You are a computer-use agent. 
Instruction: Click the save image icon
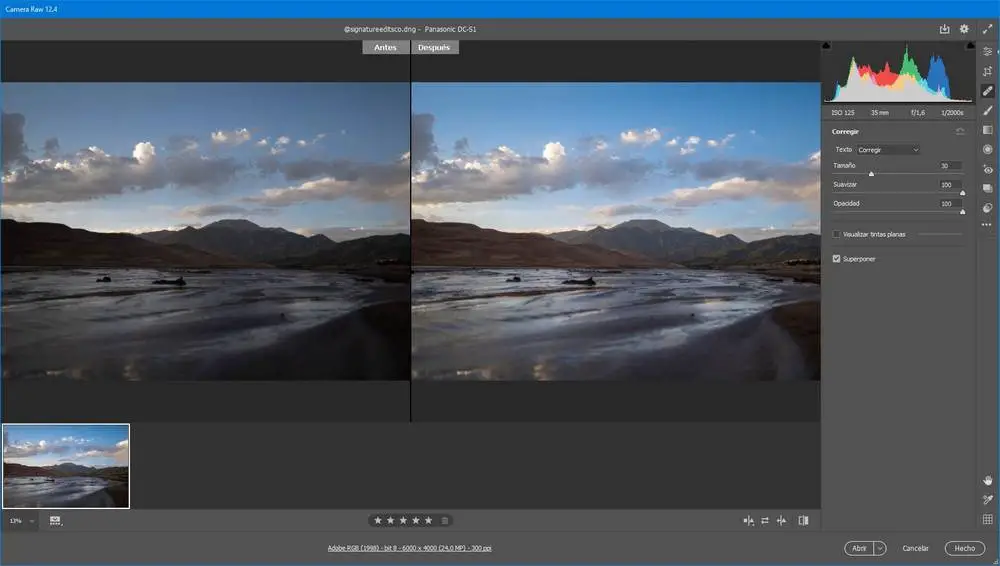[944, 29]
